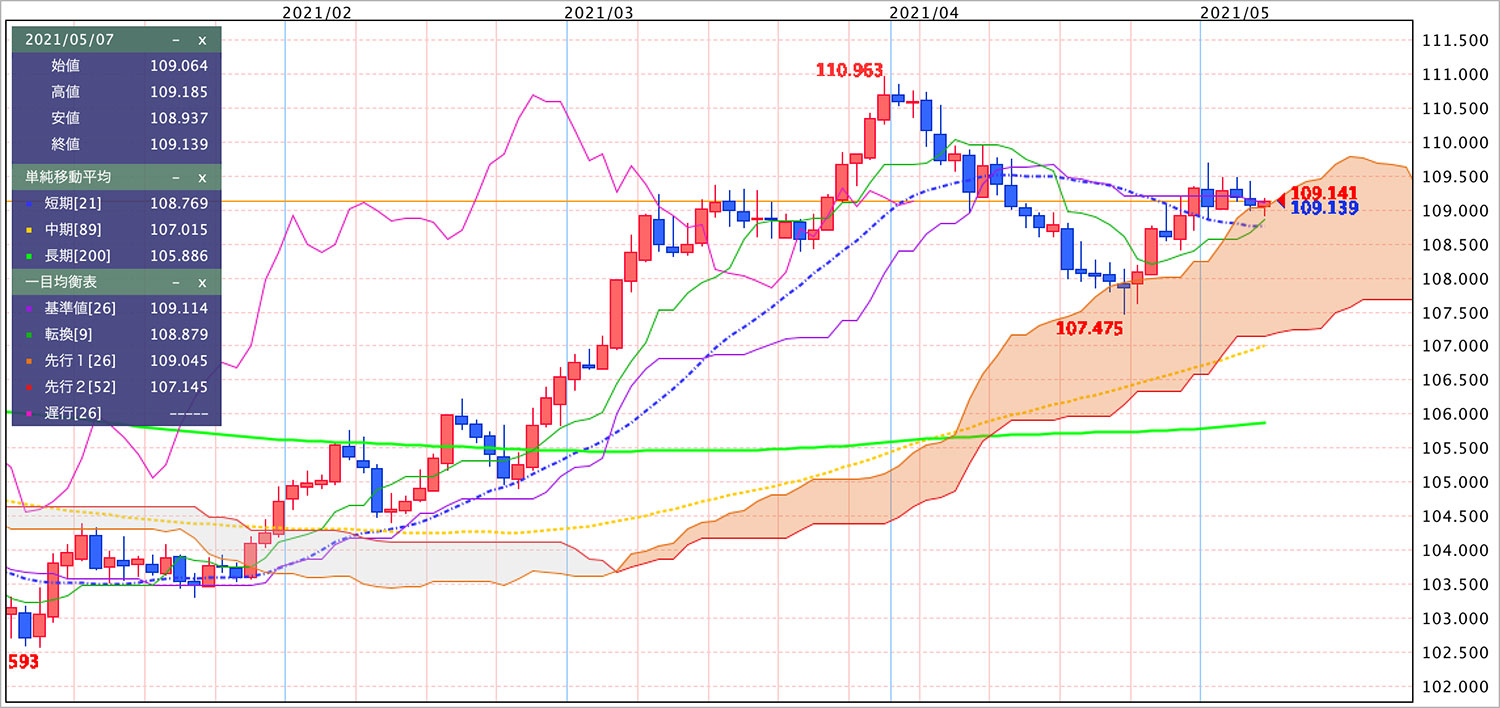1500x708 pixels.
Task: Click the 110.963 high price label
Action: [x=849, y=70]
